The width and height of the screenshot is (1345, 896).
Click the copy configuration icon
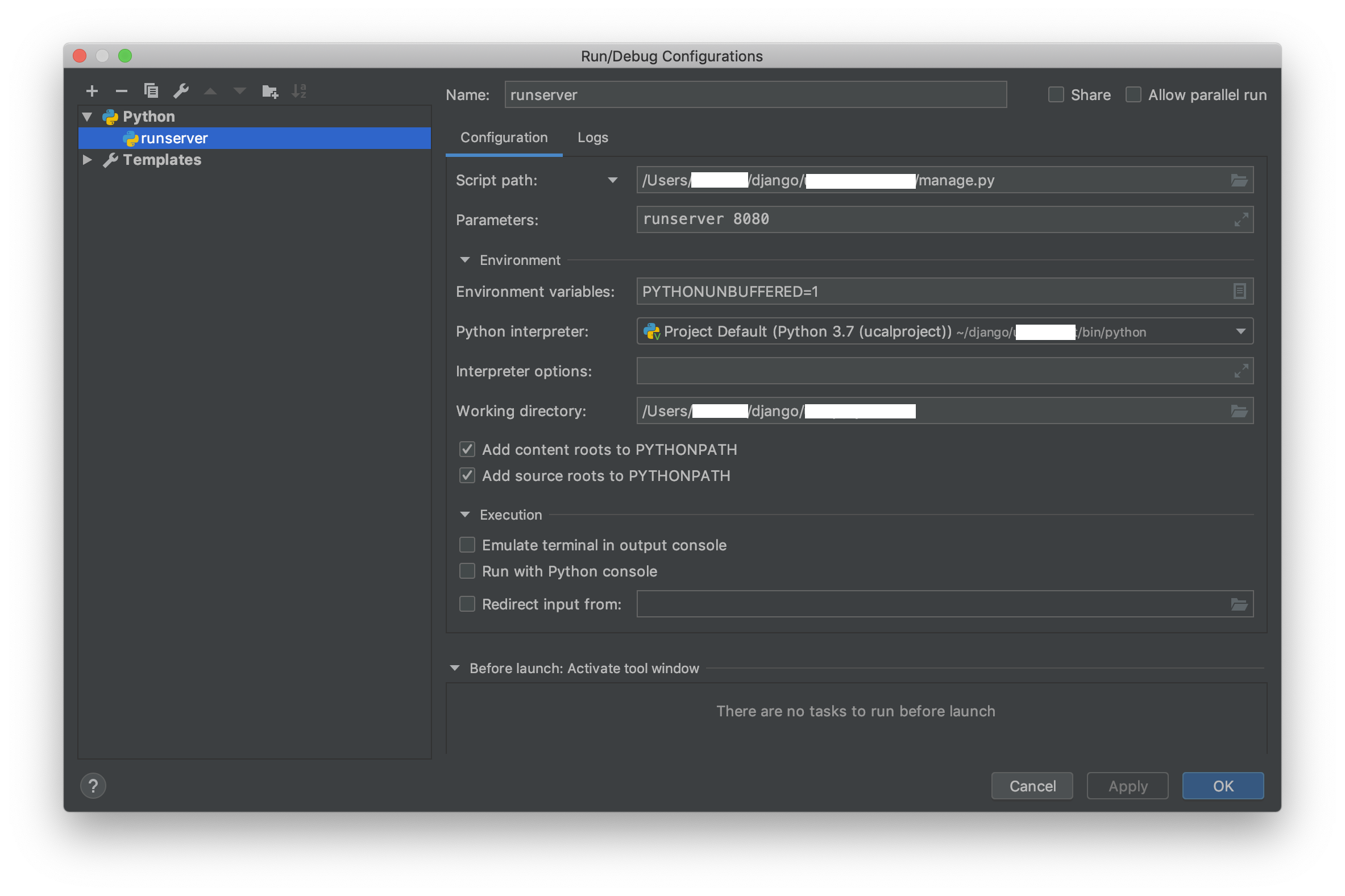point(151,91)
